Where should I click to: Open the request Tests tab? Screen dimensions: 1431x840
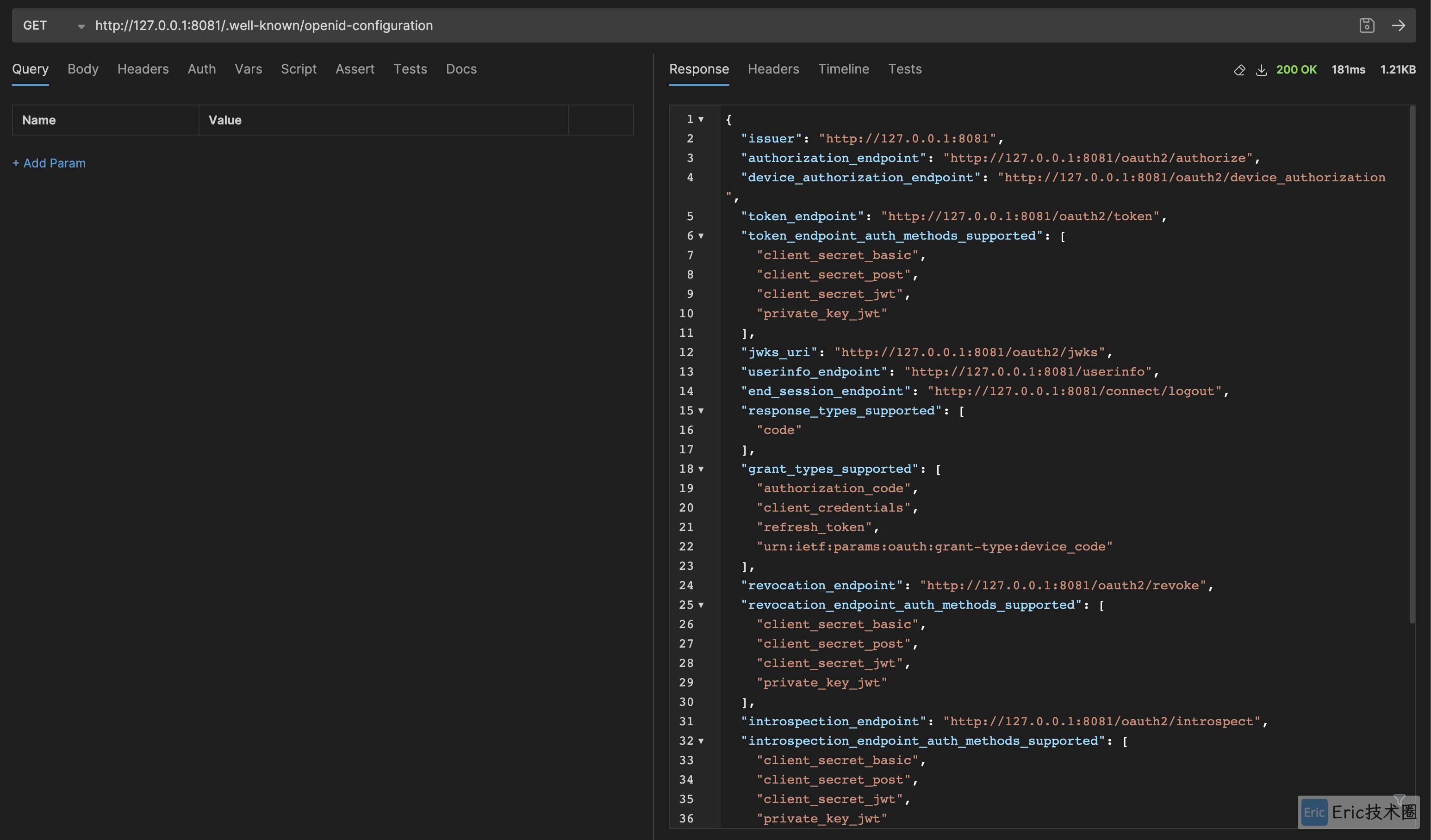[x=410, y=69]
